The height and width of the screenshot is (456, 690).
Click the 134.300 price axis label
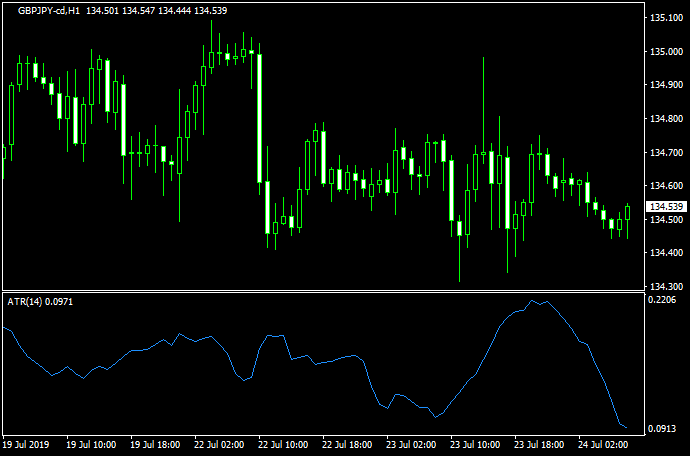click(x=665, y=287)
